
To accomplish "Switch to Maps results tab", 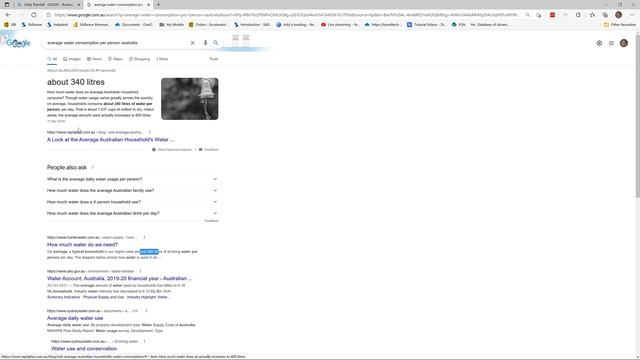I will click(x=115, y=59).
